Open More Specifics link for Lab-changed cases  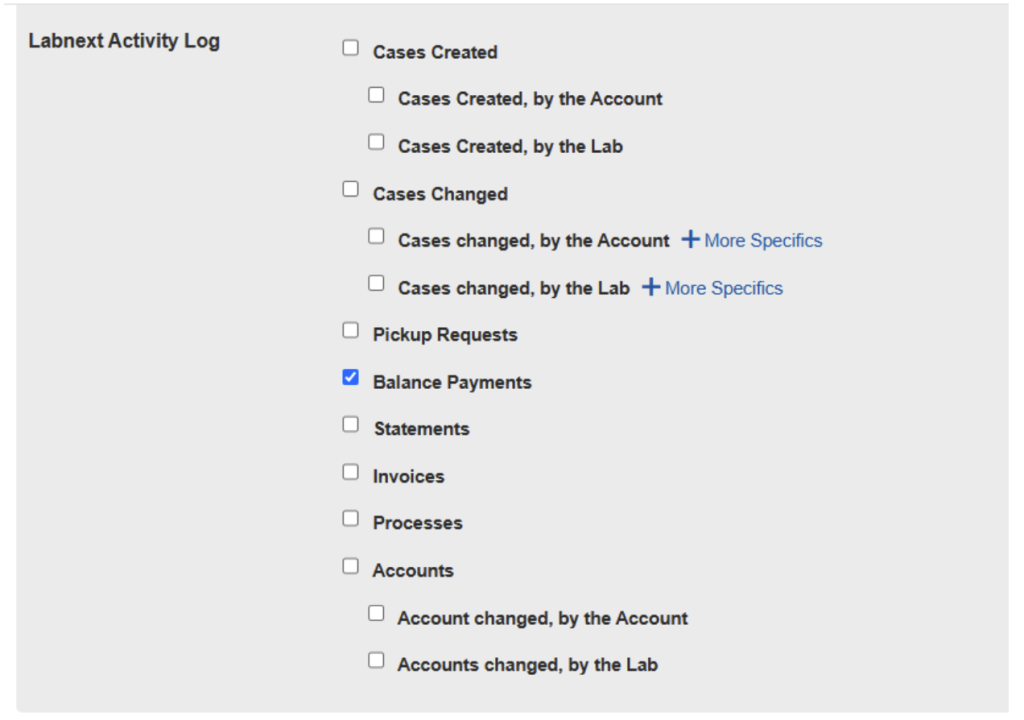(x=723, y=289)
